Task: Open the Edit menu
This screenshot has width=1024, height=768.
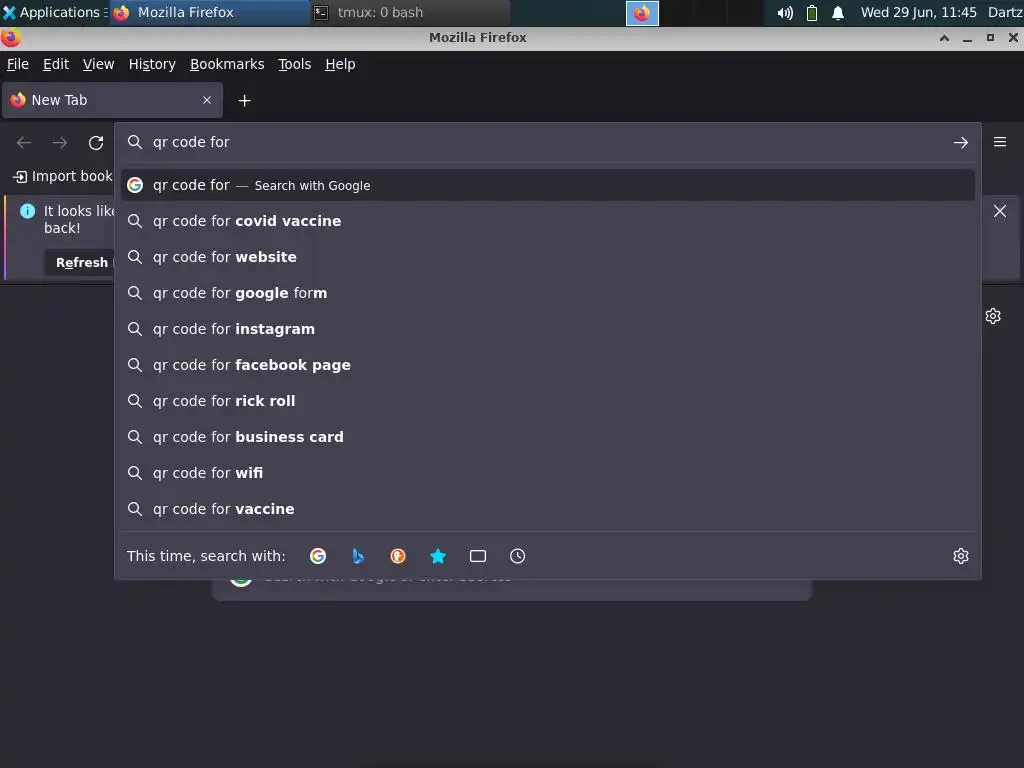Action: [x=56, y=64]
